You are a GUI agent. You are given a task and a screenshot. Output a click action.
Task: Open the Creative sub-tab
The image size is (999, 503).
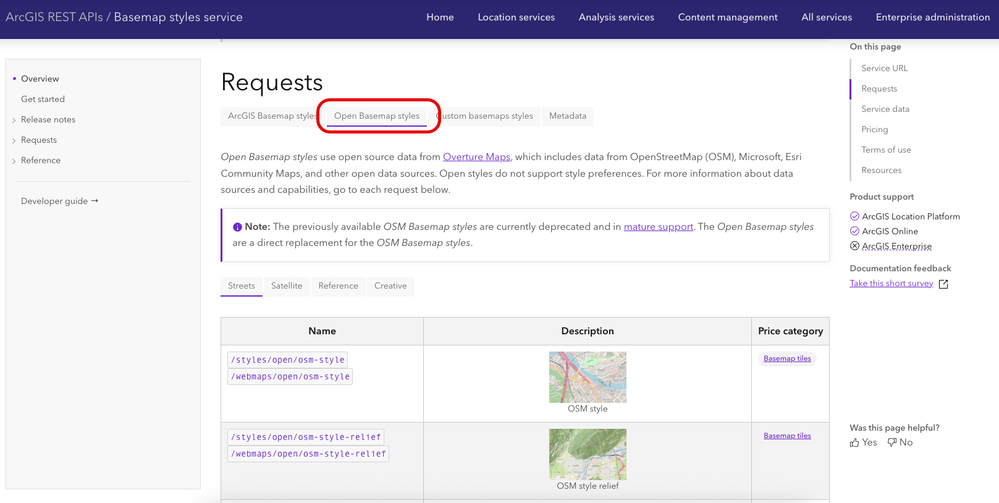391,286
